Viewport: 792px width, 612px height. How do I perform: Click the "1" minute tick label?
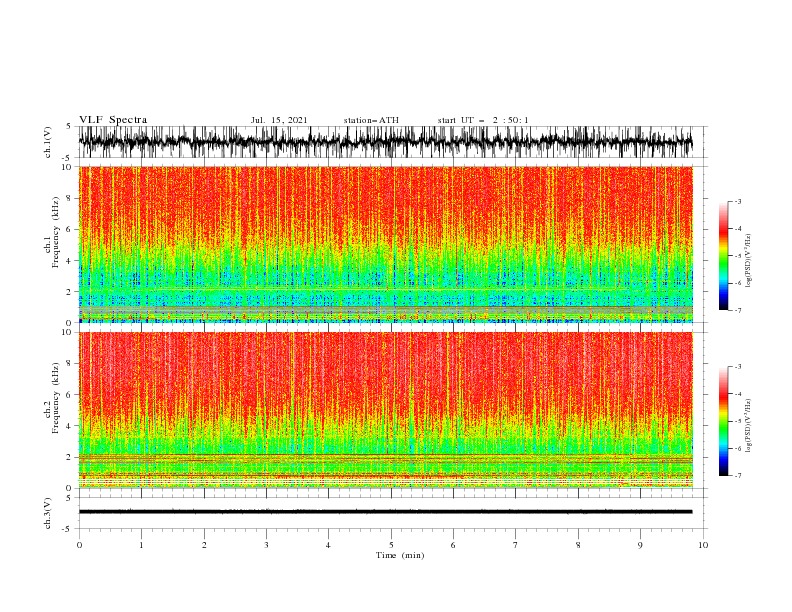click(141, 545)
